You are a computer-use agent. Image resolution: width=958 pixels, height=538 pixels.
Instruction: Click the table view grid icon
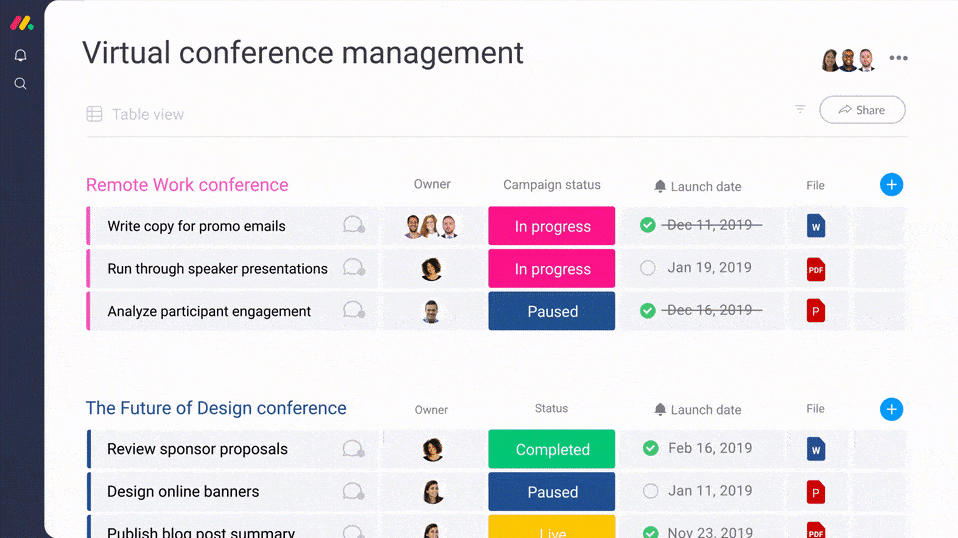point(94,114)
